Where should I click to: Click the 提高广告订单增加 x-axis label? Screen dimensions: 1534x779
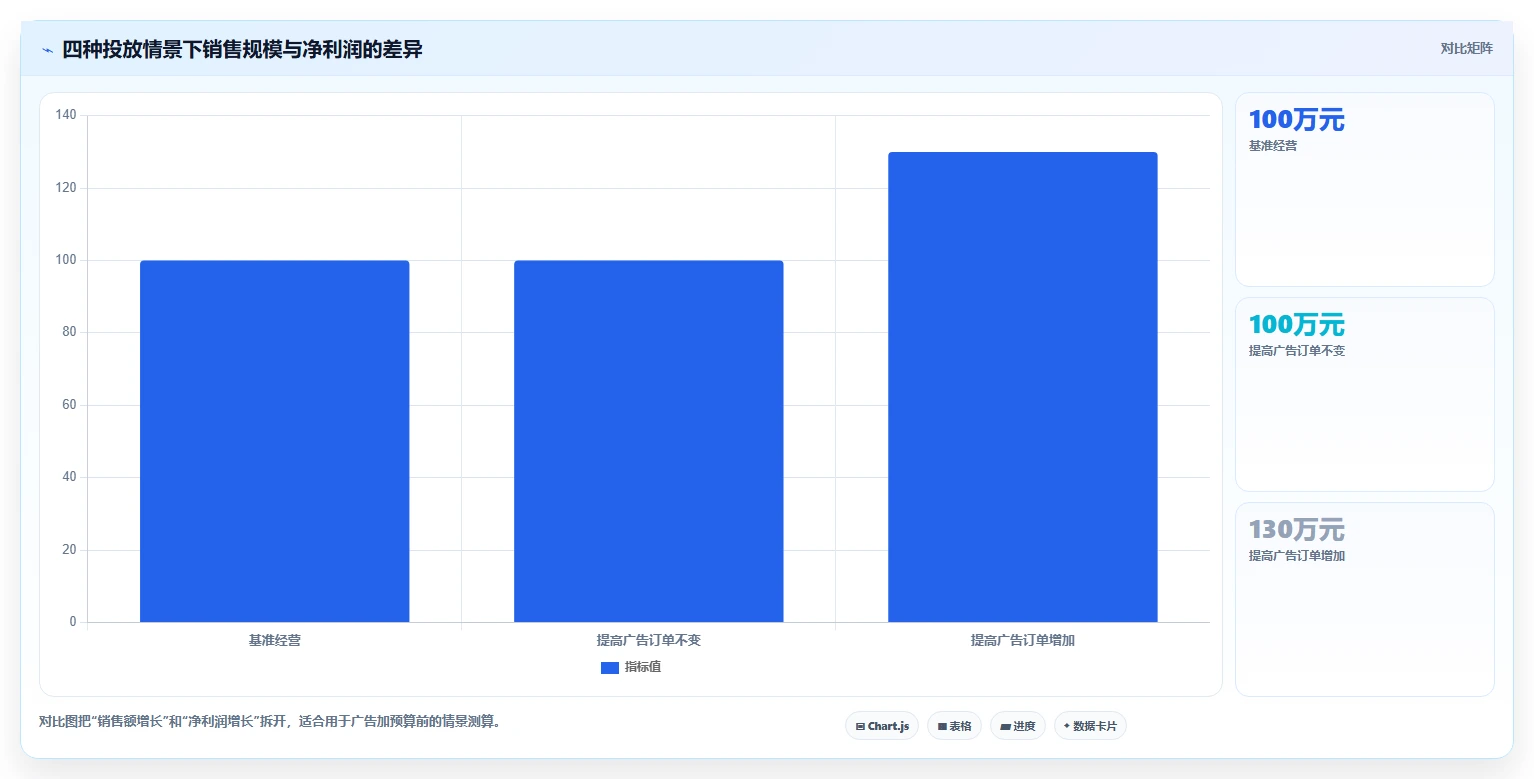click(x=1022, y=640)
